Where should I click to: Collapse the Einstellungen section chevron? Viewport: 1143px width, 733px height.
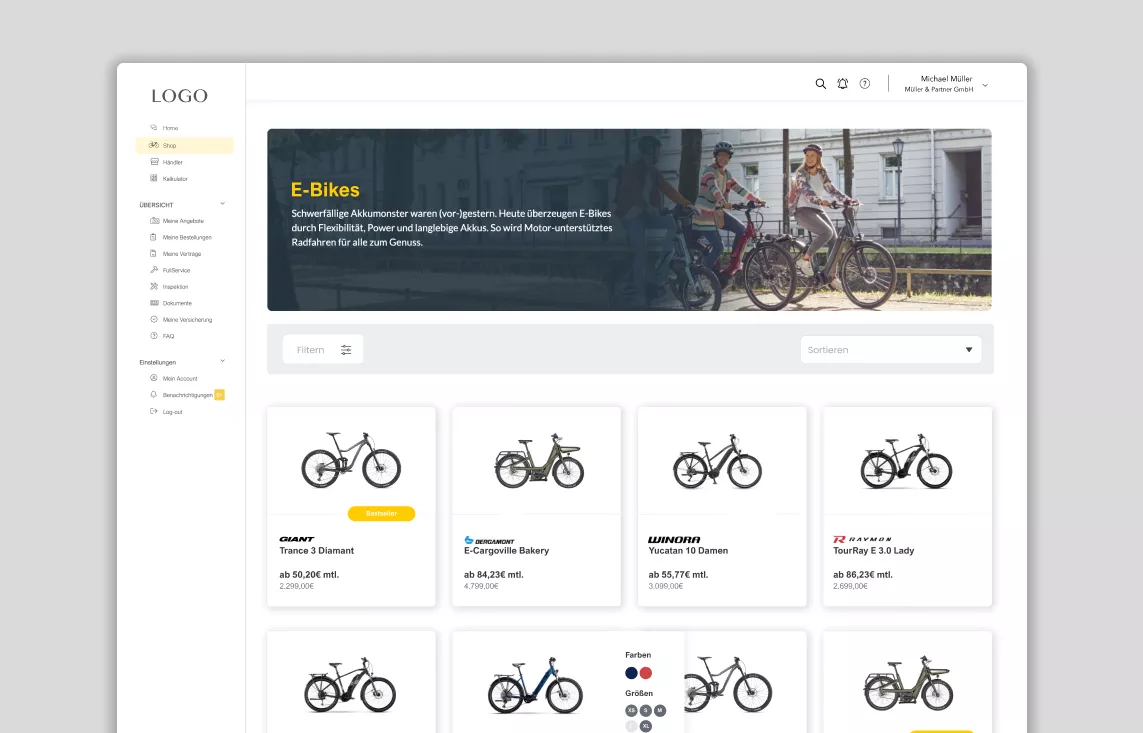222,361
